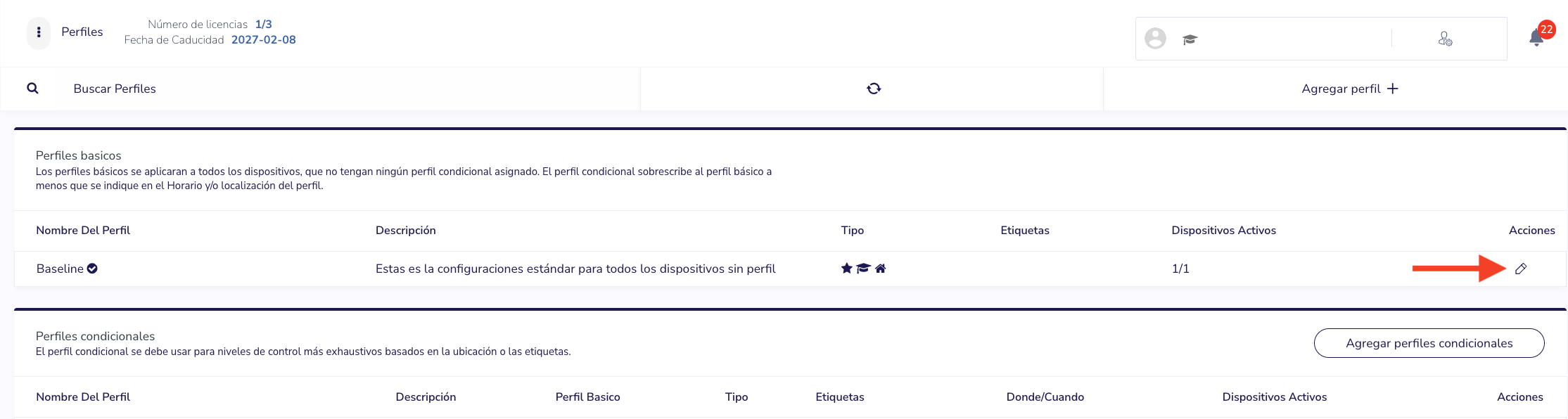
Task: Open the notifications bell with 22 badge
Action: 1537,37
